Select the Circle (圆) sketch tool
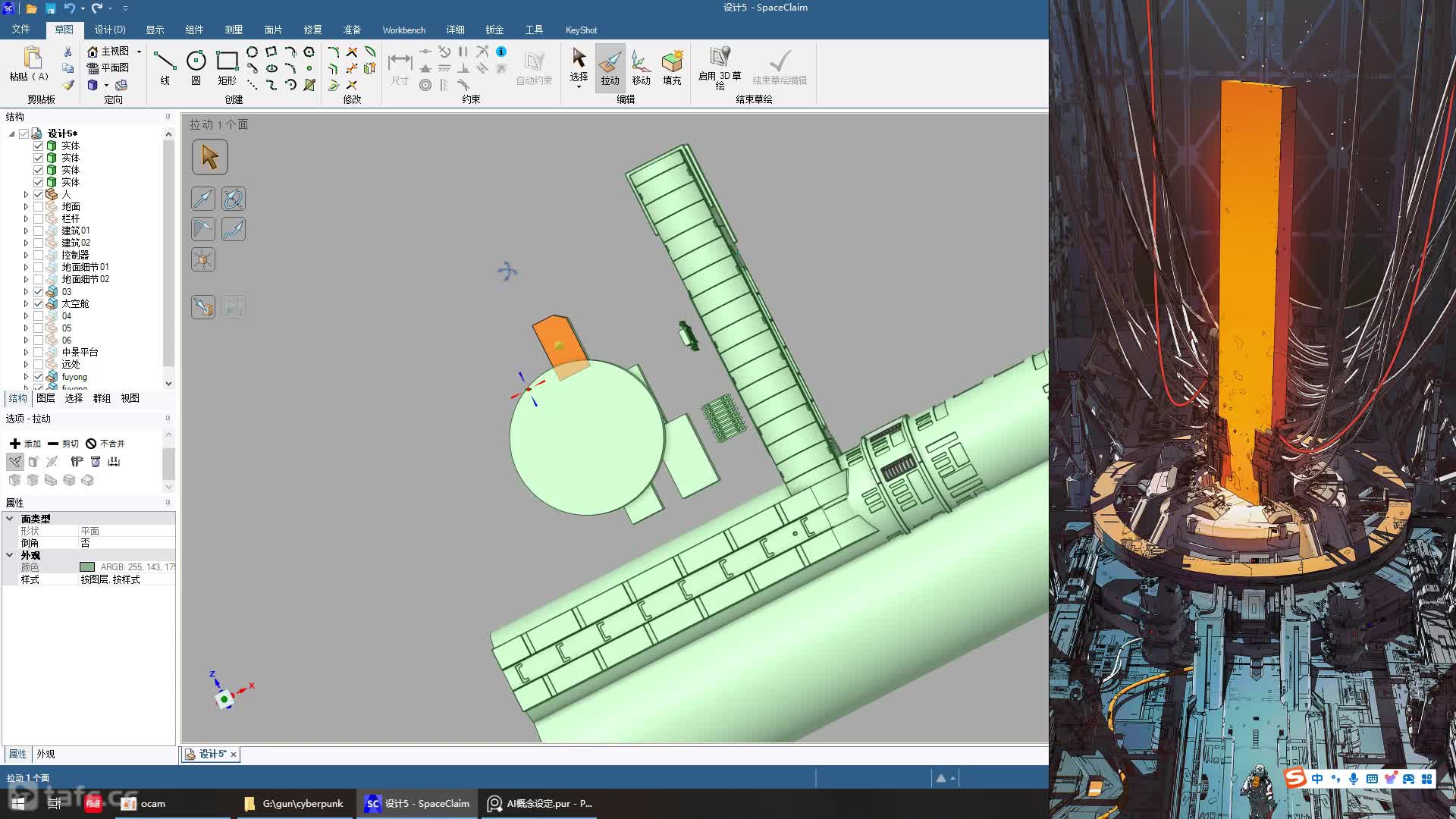 pos(196,67)
